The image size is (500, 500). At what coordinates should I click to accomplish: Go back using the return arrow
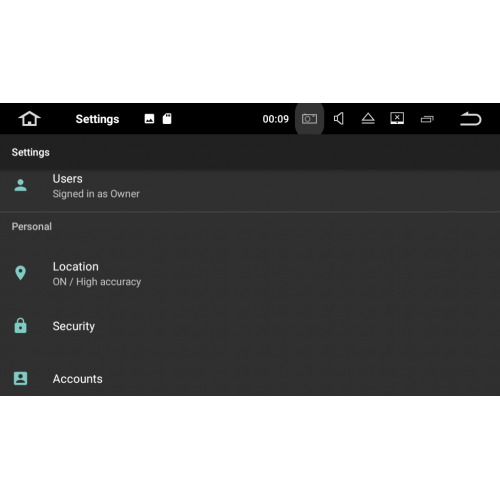click(x=470, y=119)
